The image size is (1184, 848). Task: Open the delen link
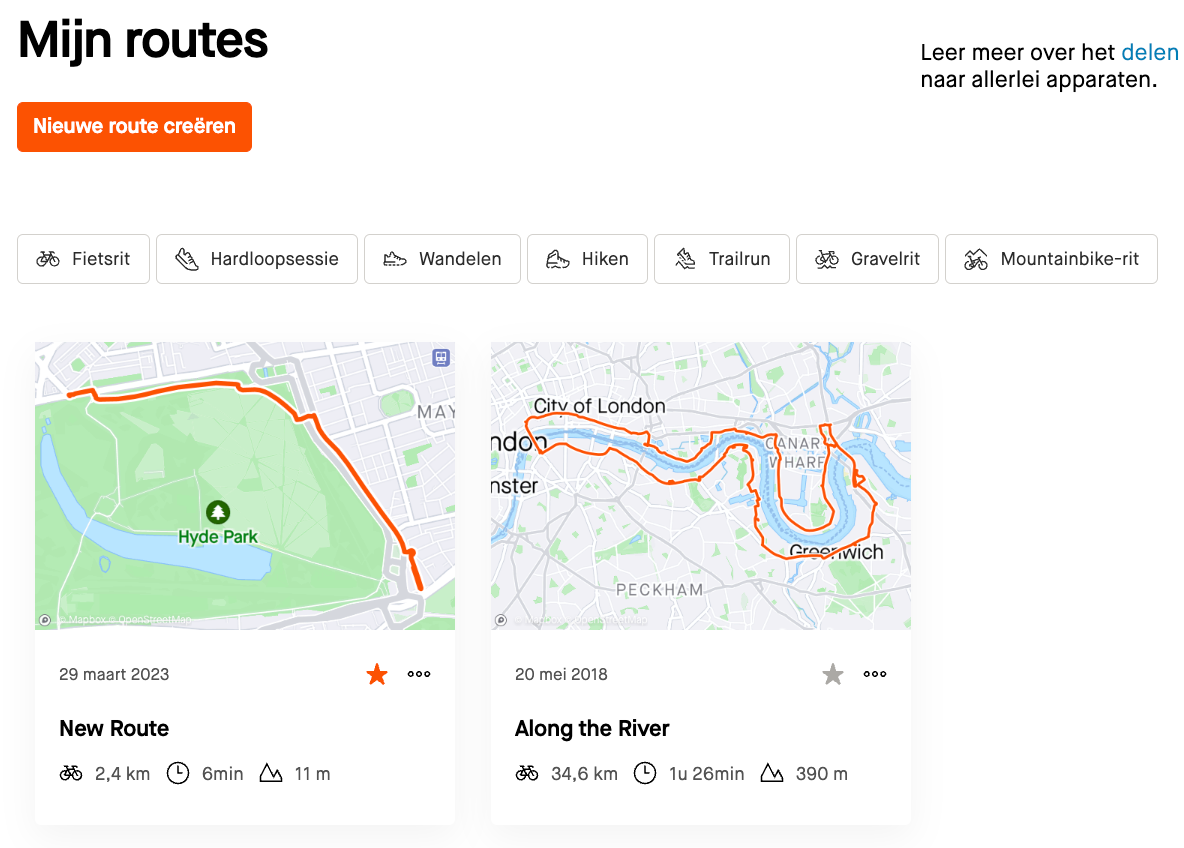click(x=1150, y=52)
